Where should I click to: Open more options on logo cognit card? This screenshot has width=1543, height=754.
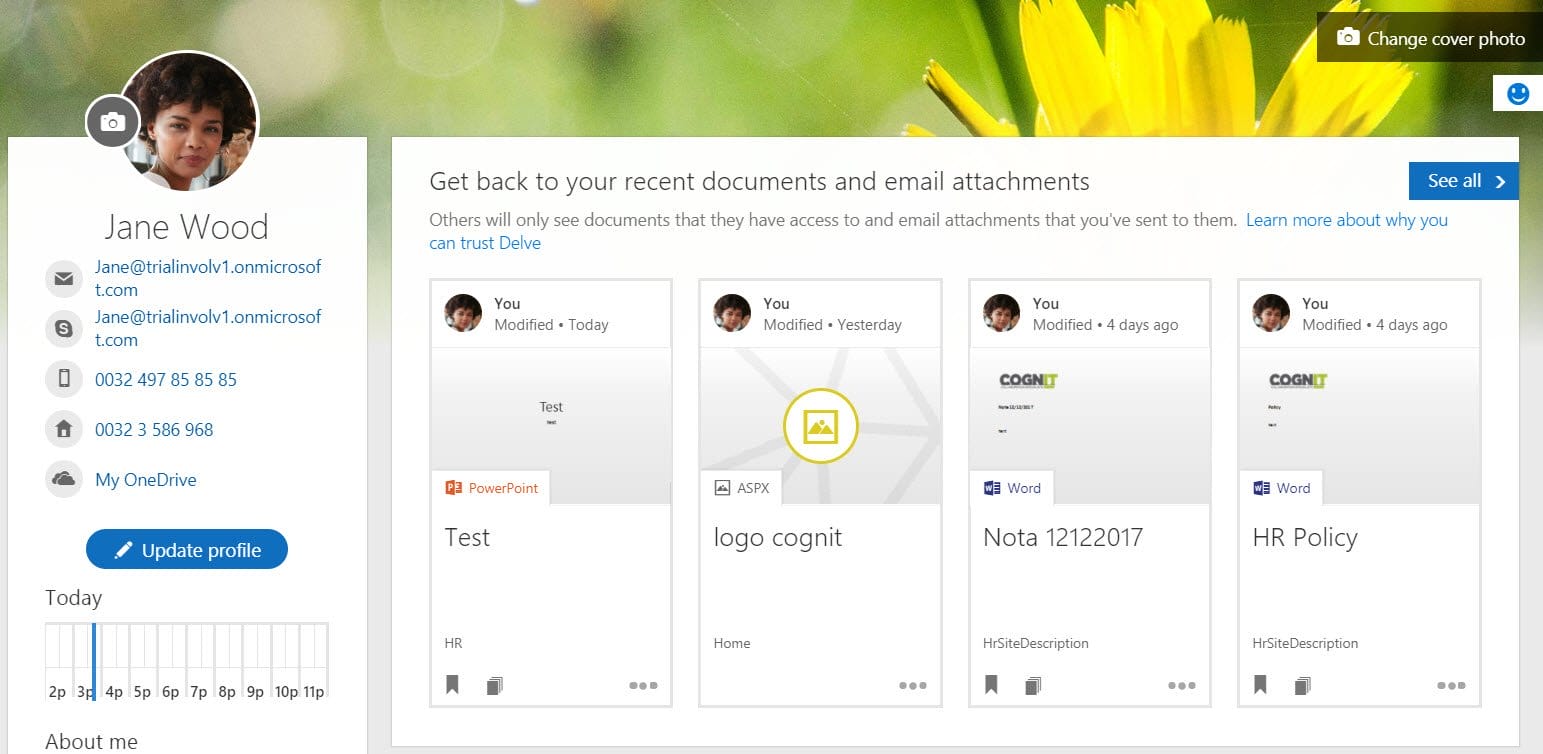pos(912,686)
